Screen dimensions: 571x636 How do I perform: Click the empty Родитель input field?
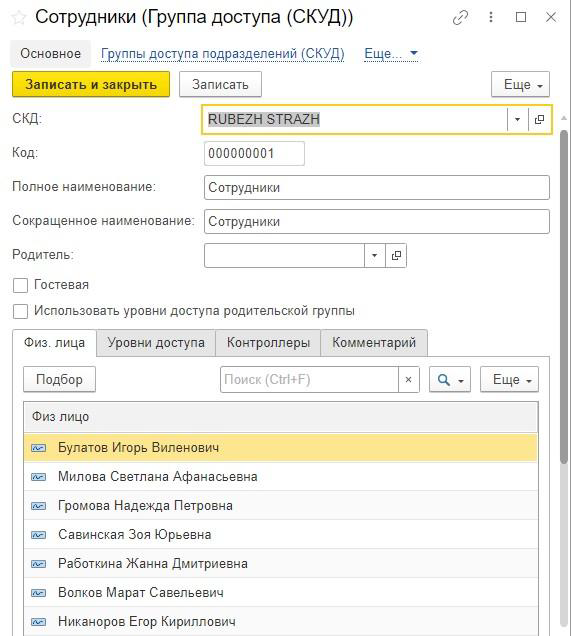click(284, 255)
